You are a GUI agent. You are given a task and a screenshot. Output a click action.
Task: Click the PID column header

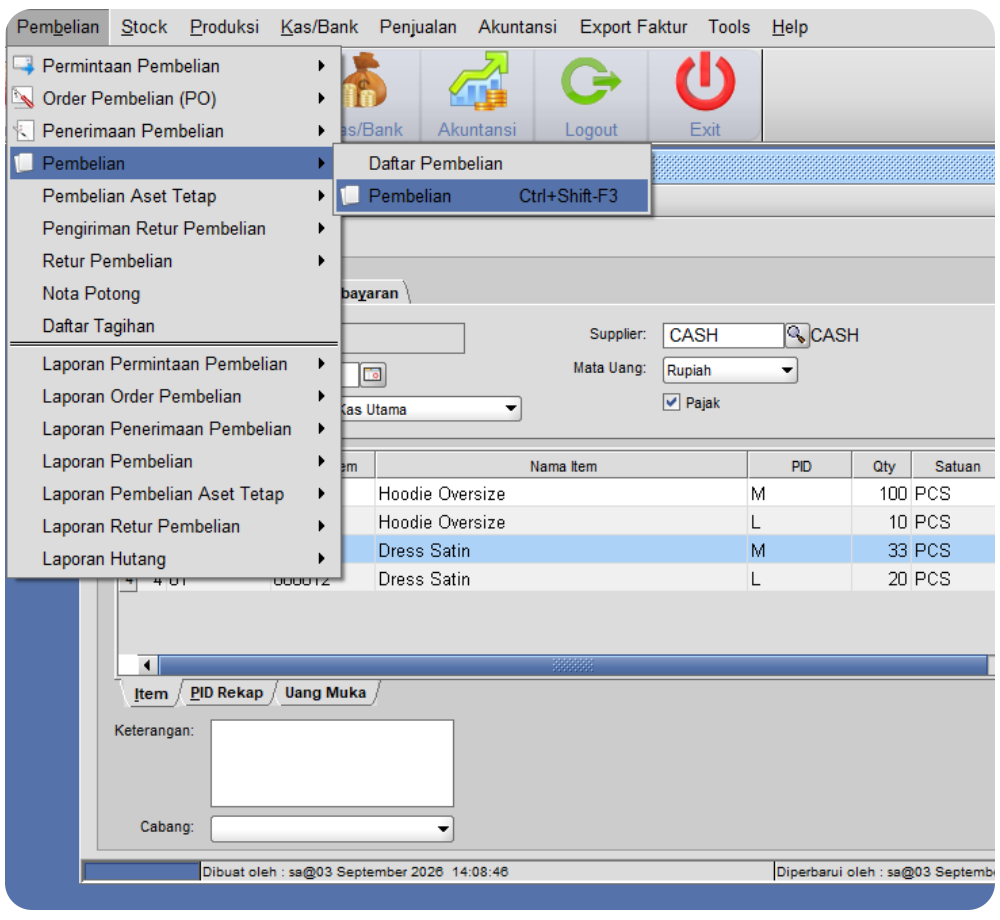[x=800, y=466]
